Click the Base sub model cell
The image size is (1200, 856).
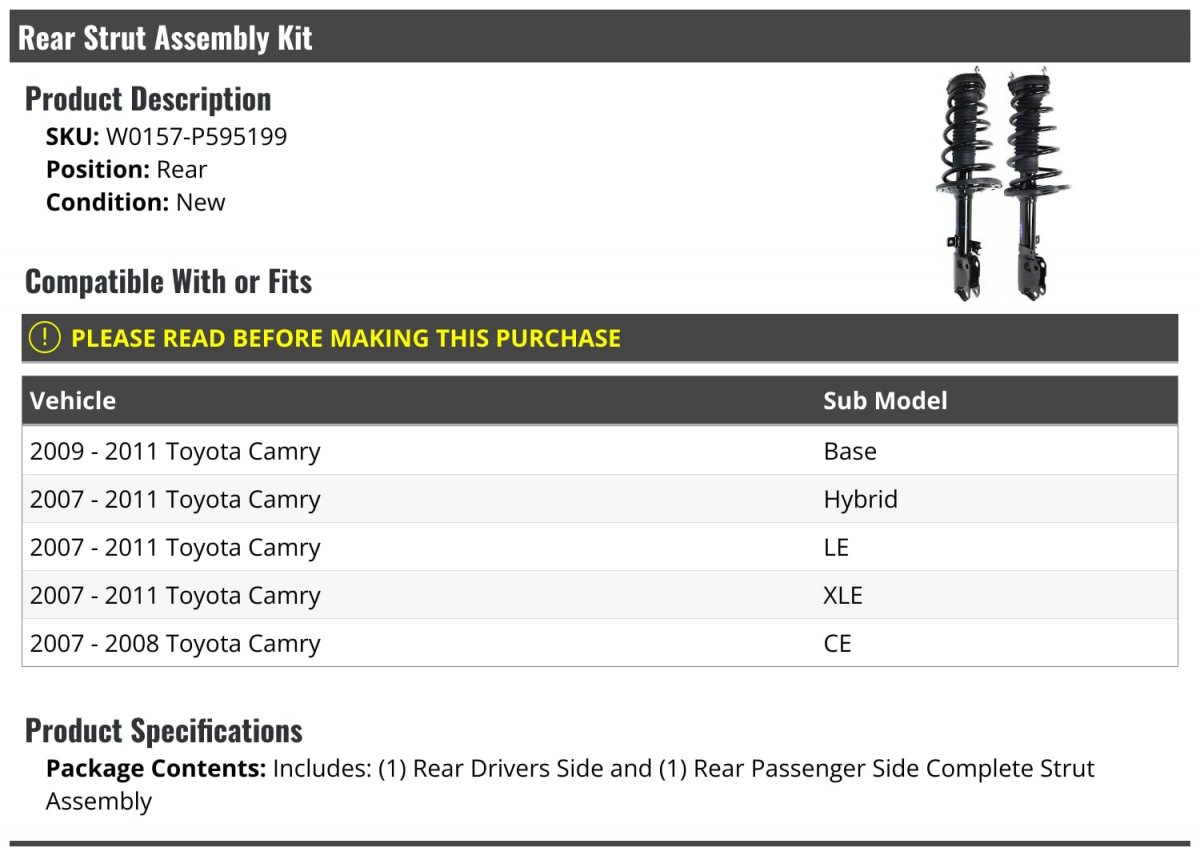(x=850, y=451)
